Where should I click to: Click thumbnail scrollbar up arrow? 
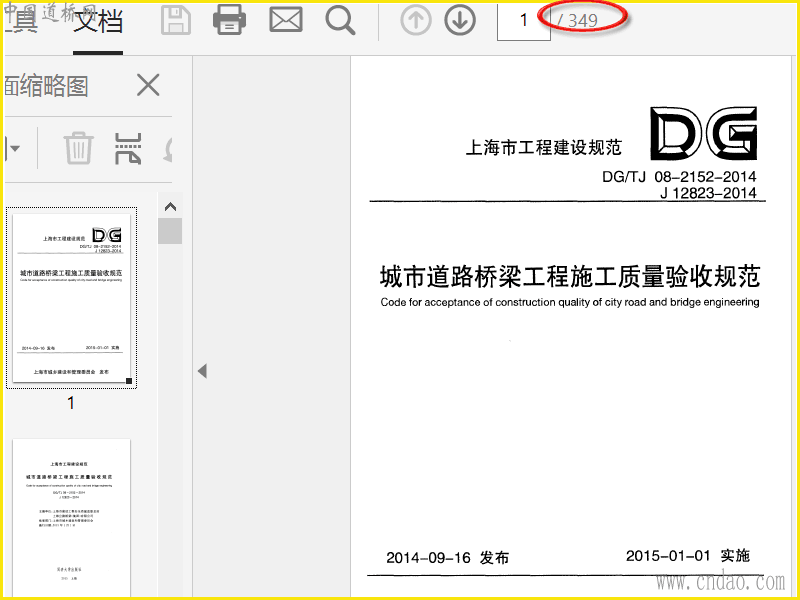(170, 207)
